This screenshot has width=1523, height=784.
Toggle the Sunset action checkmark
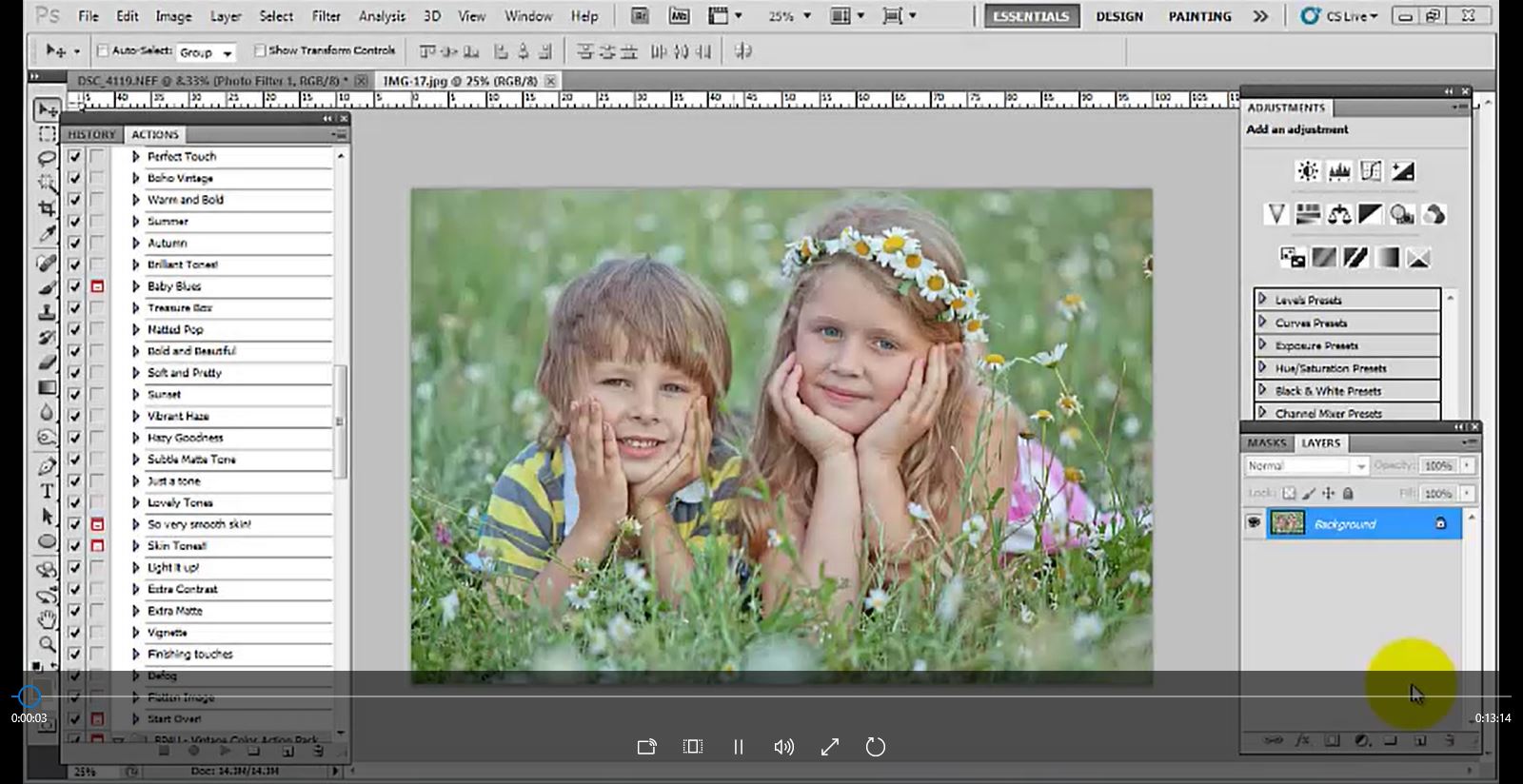[75, 394]
